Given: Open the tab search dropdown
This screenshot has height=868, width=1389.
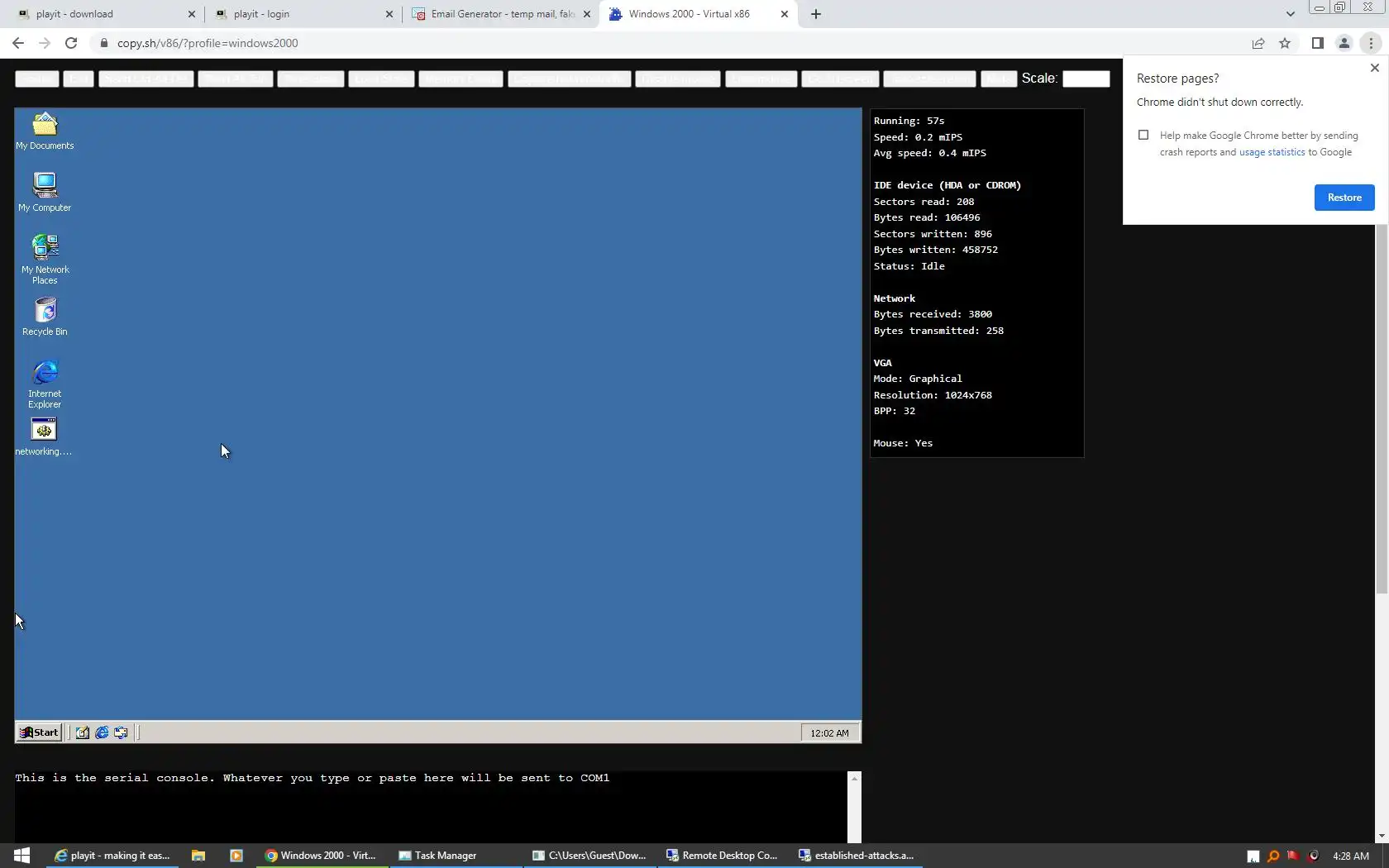Looking at the screenshot, I should [1290, 14].
